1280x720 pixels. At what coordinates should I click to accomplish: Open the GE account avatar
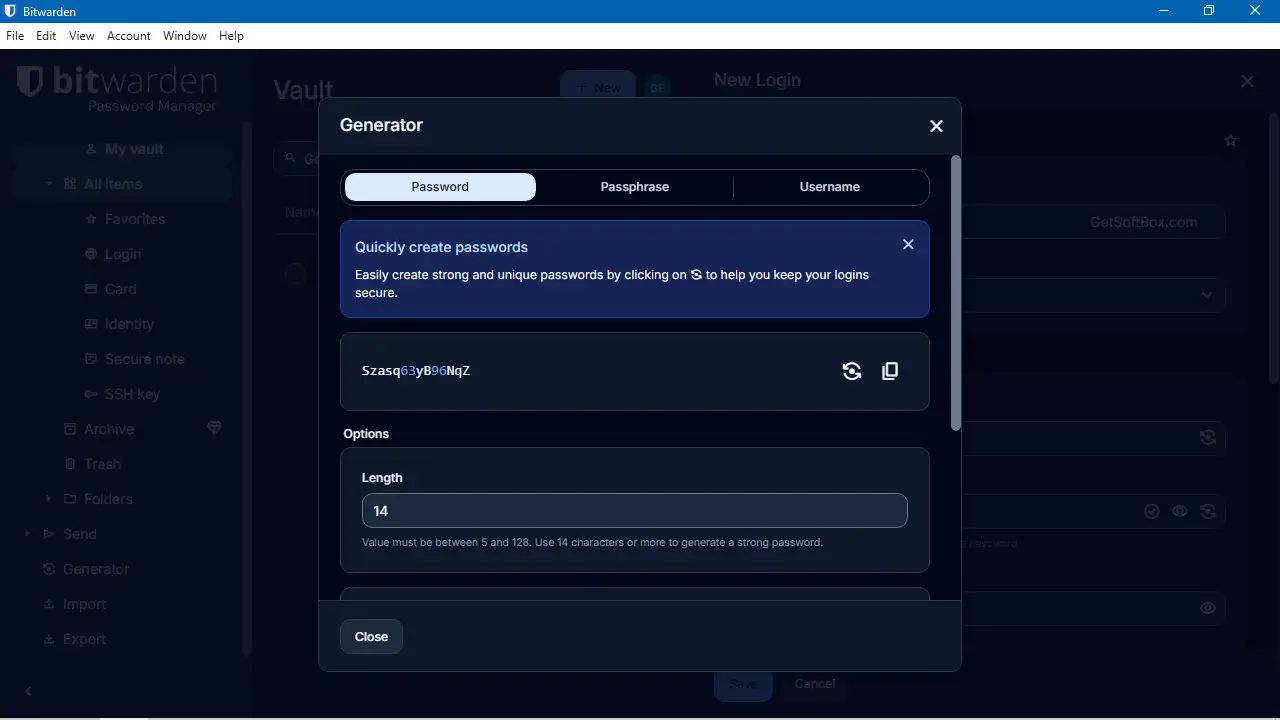tap(657, 88)
